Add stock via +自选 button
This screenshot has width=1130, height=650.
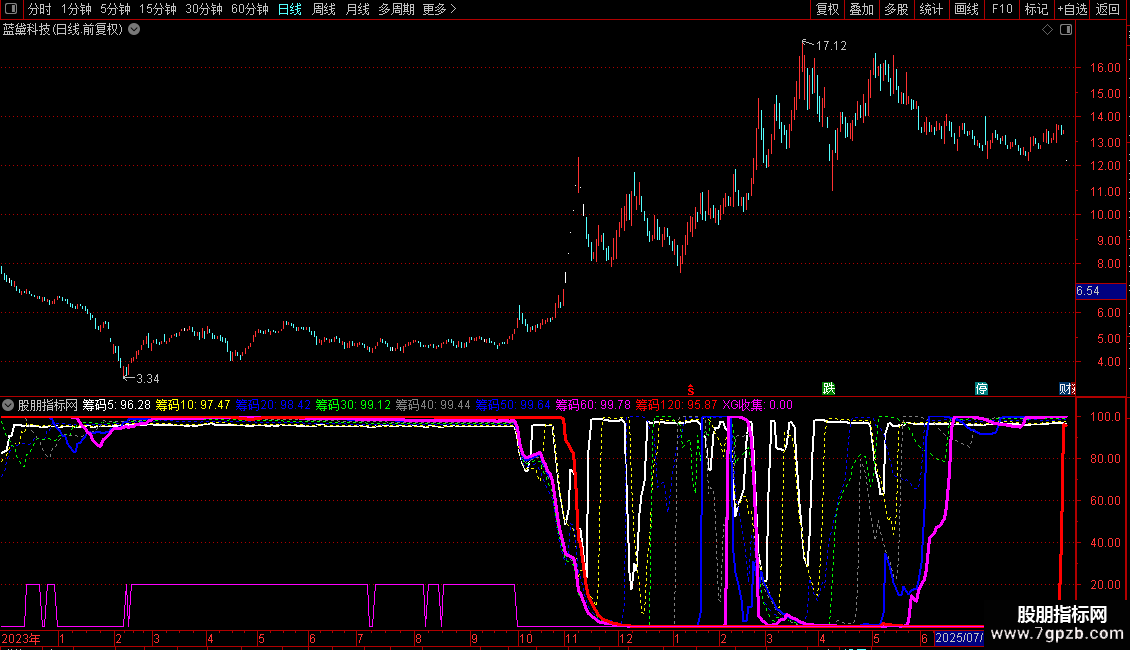click(x=1072, y=9)
